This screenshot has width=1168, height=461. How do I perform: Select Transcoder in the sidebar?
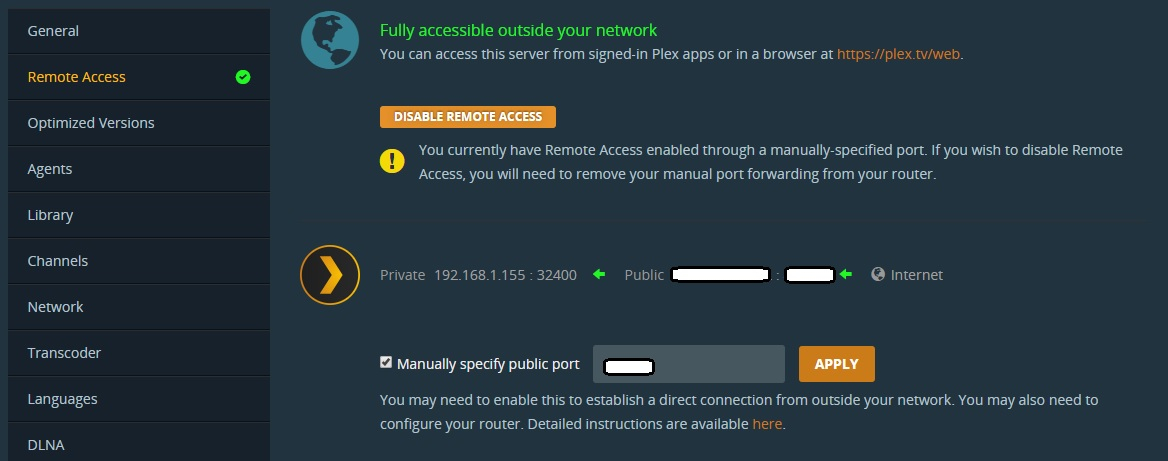pyautogui.click(x=139, y=353)
